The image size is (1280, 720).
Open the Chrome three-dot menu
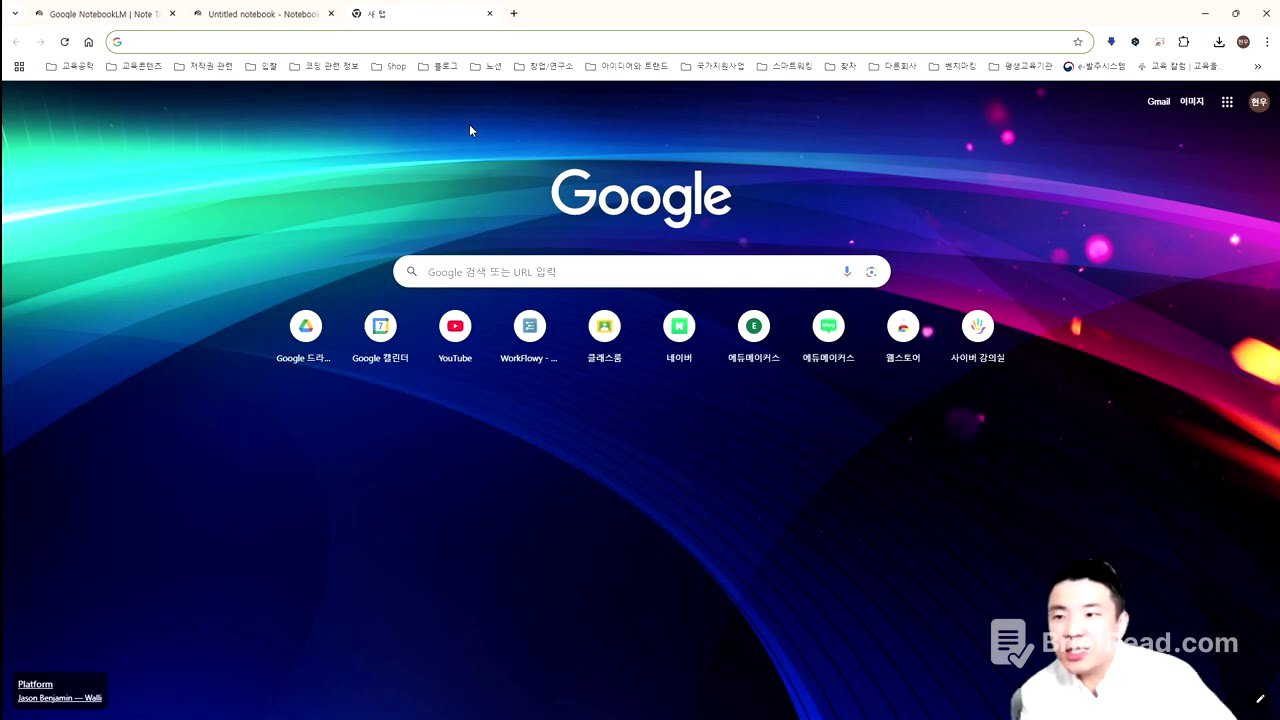pyautogui.click(x=1267, y=42)
